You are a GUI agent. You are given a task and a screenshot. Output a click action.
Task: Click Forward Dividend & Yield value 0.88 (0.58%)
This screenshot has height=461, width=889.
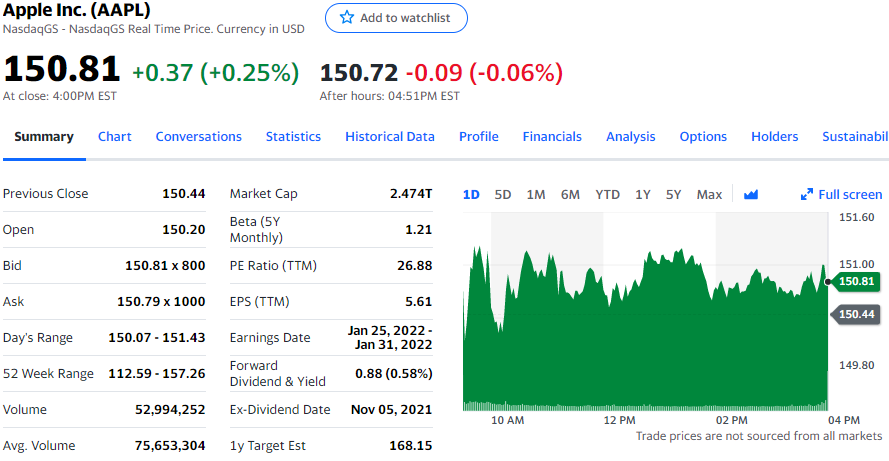(x=393, y=374)
